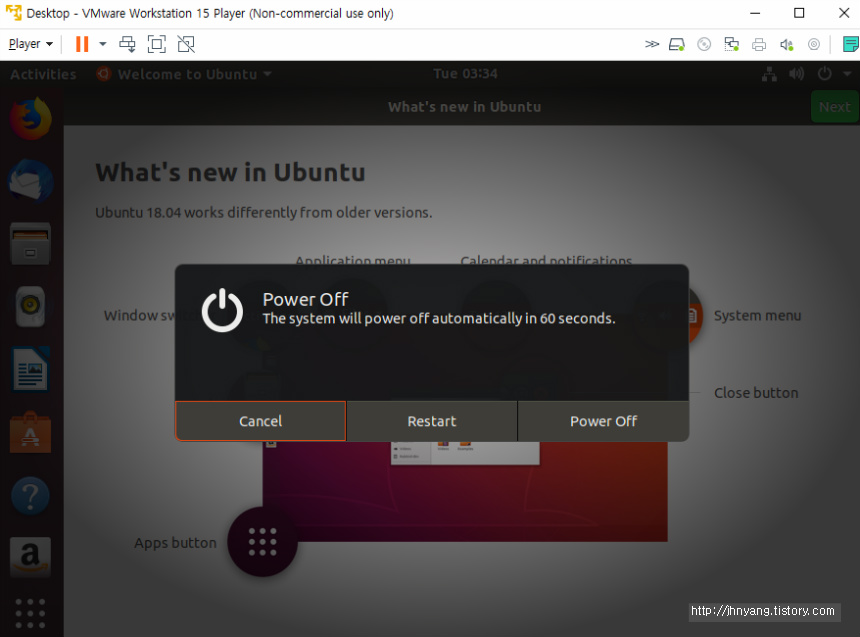Expand the VMware devices chevron arrows
The image size is (860, 637).
652,44
